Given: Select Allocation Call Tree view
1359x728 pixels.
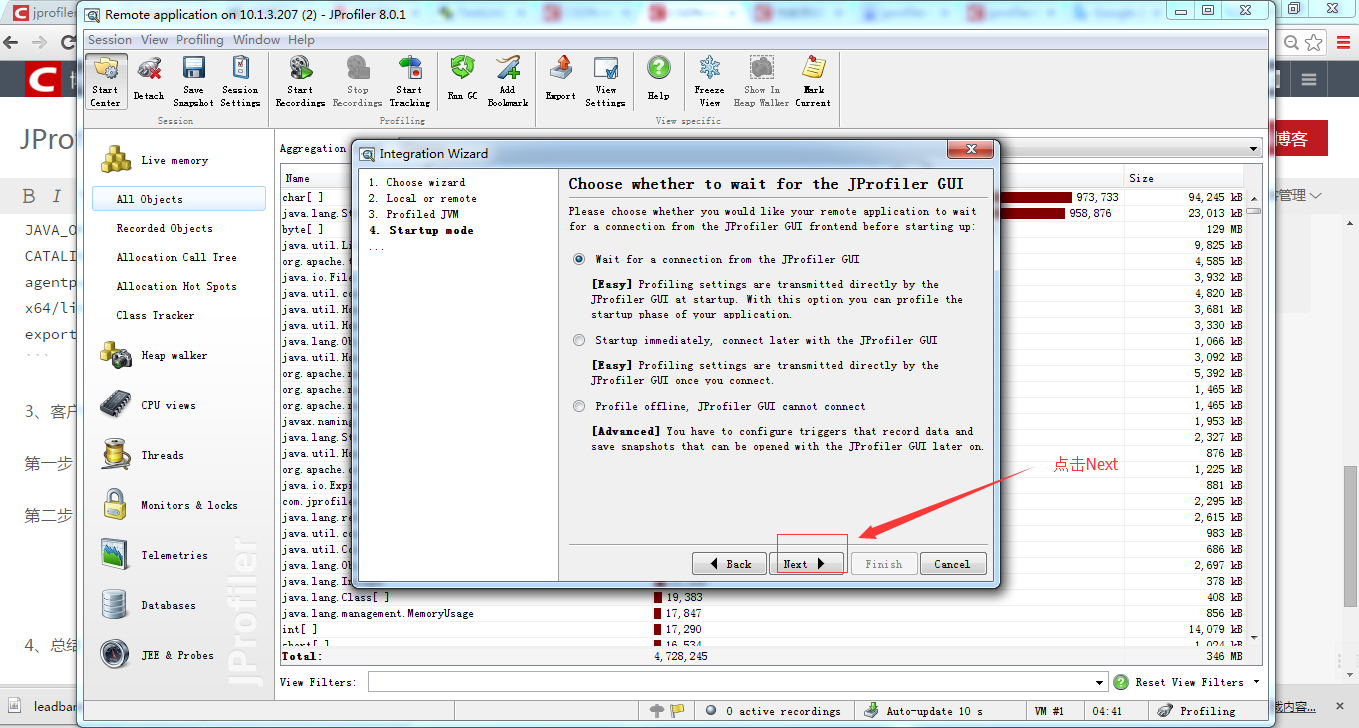Looking at the screenshot, I should tap(176, 257).
